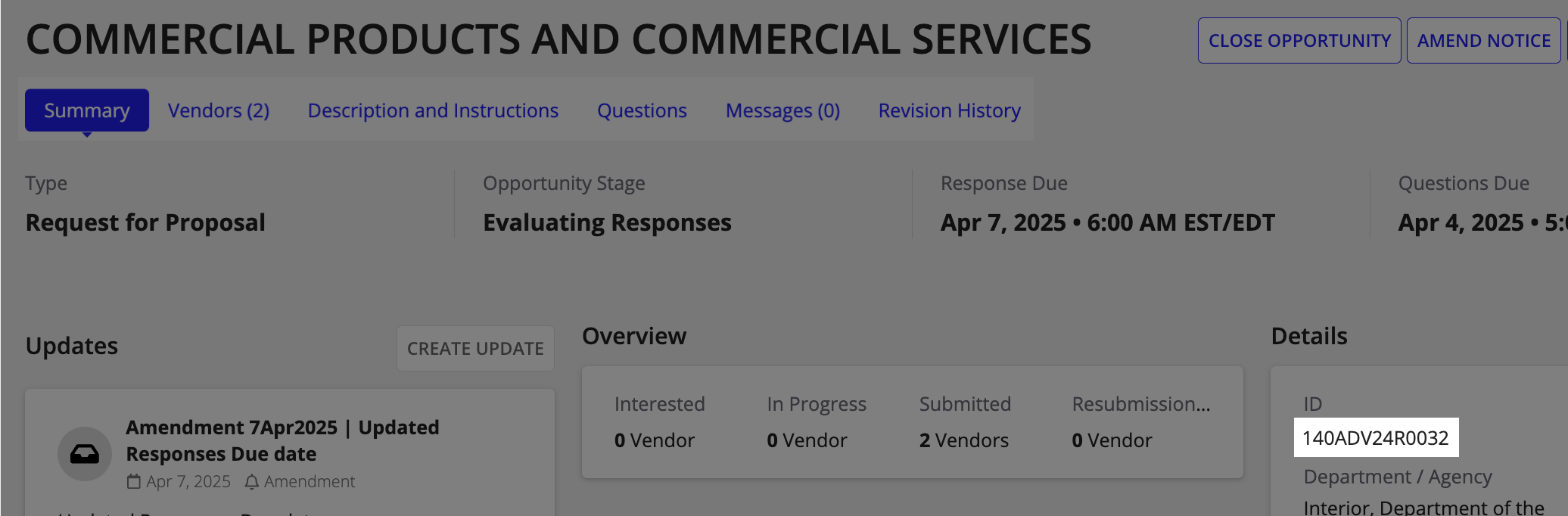The height and width of the screenshot is (516, 1568).
Task: Click the Create Update button
Action: point(475,349)
